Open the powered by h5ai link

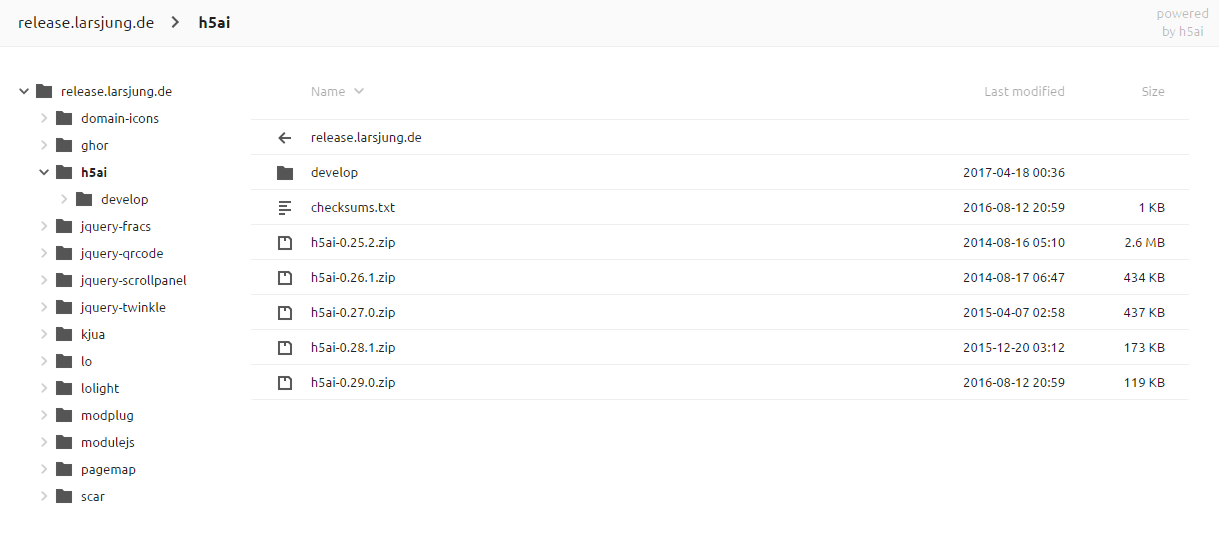[x=1182, y=23]
